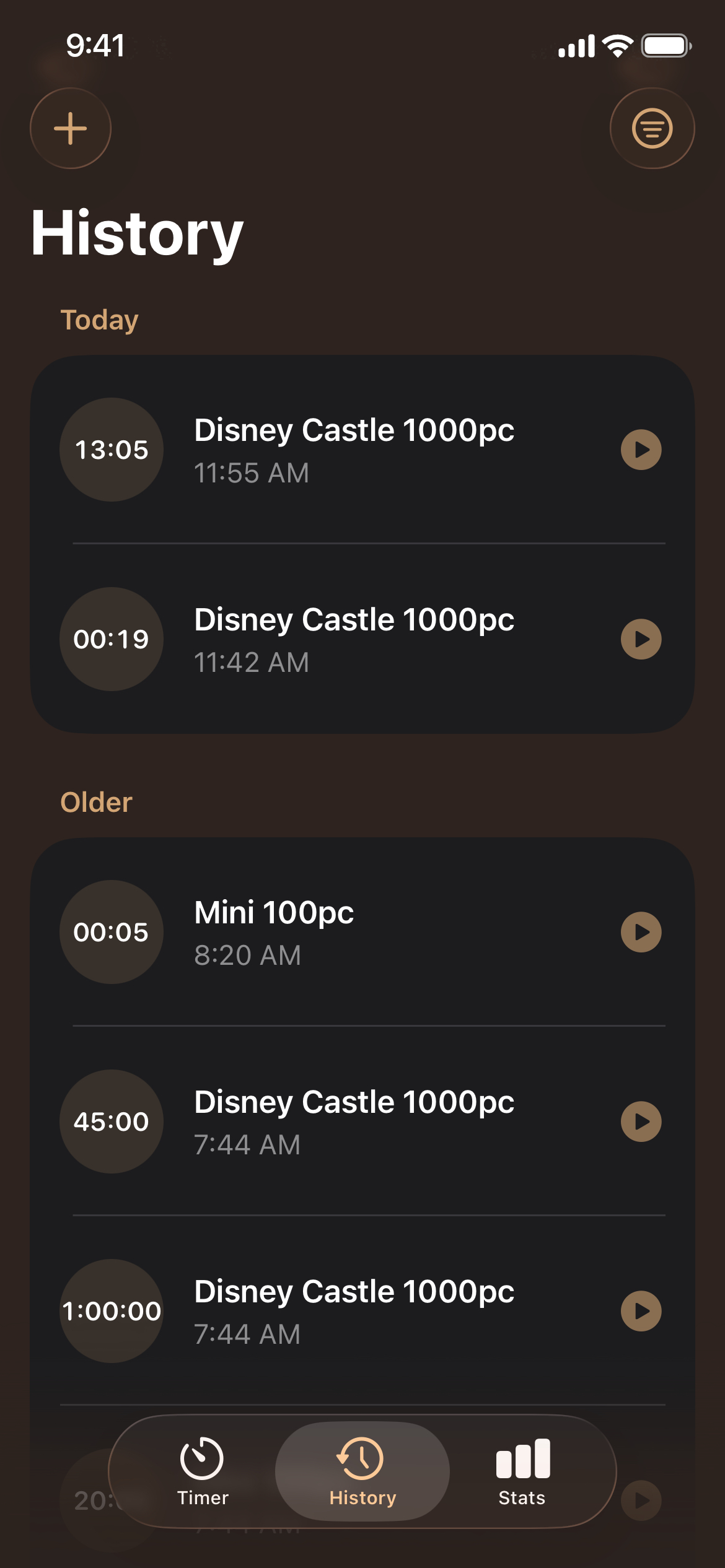725x1568 pixels.
Task: Select the Older section header
Action: click(96, 803)
